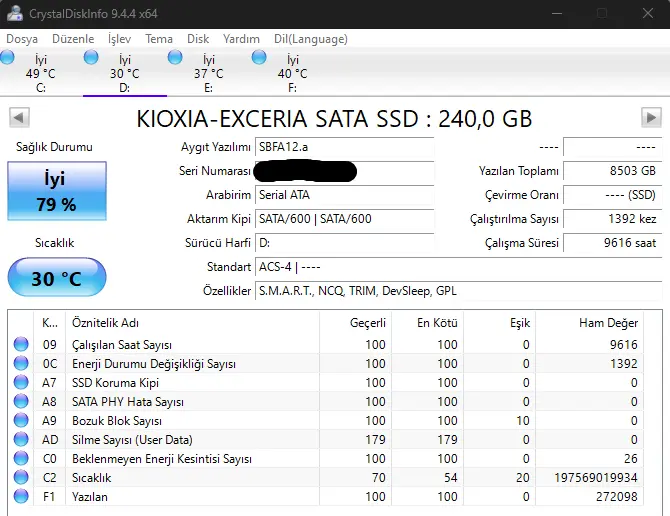Select the Çalışılan Saat Sayısı row

(x=328, y=344)
